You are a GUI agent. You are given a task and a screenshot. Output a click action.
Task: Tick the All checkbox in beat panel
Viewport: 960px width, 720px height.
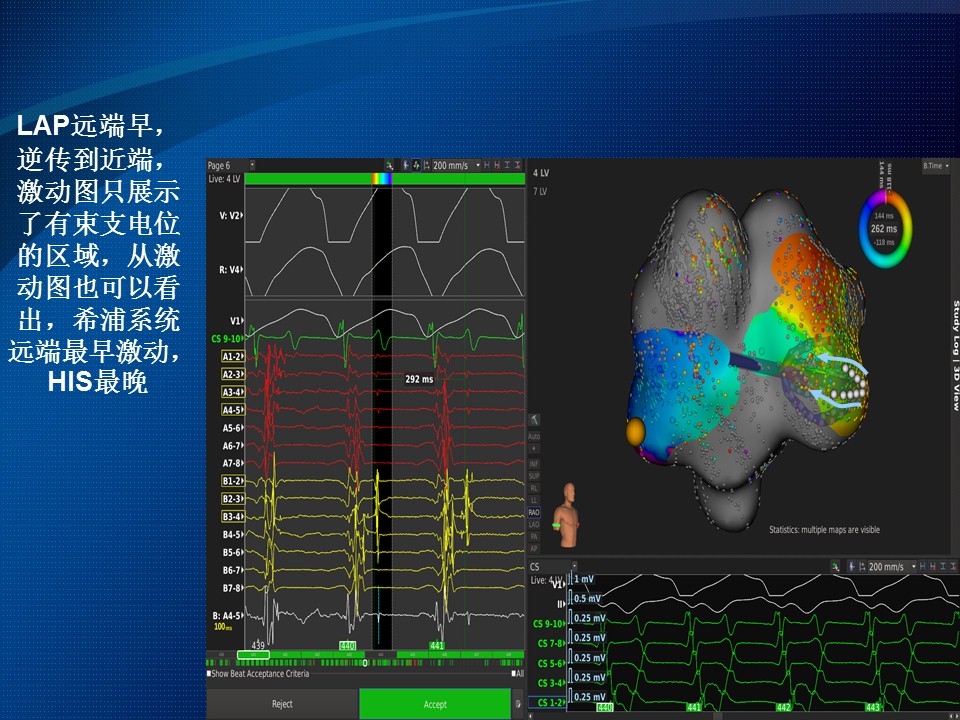point(514,673)
